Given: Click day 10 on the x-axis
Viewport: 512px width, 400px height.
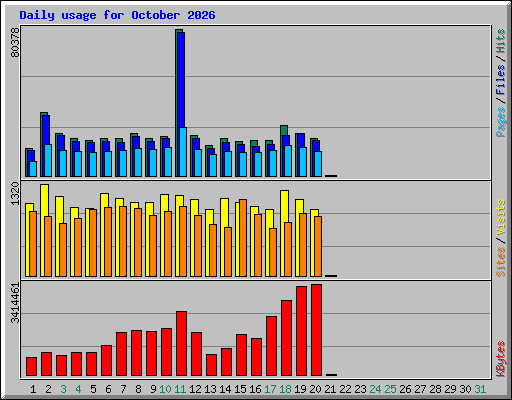Looking at the screenshot, I should 165,389.
